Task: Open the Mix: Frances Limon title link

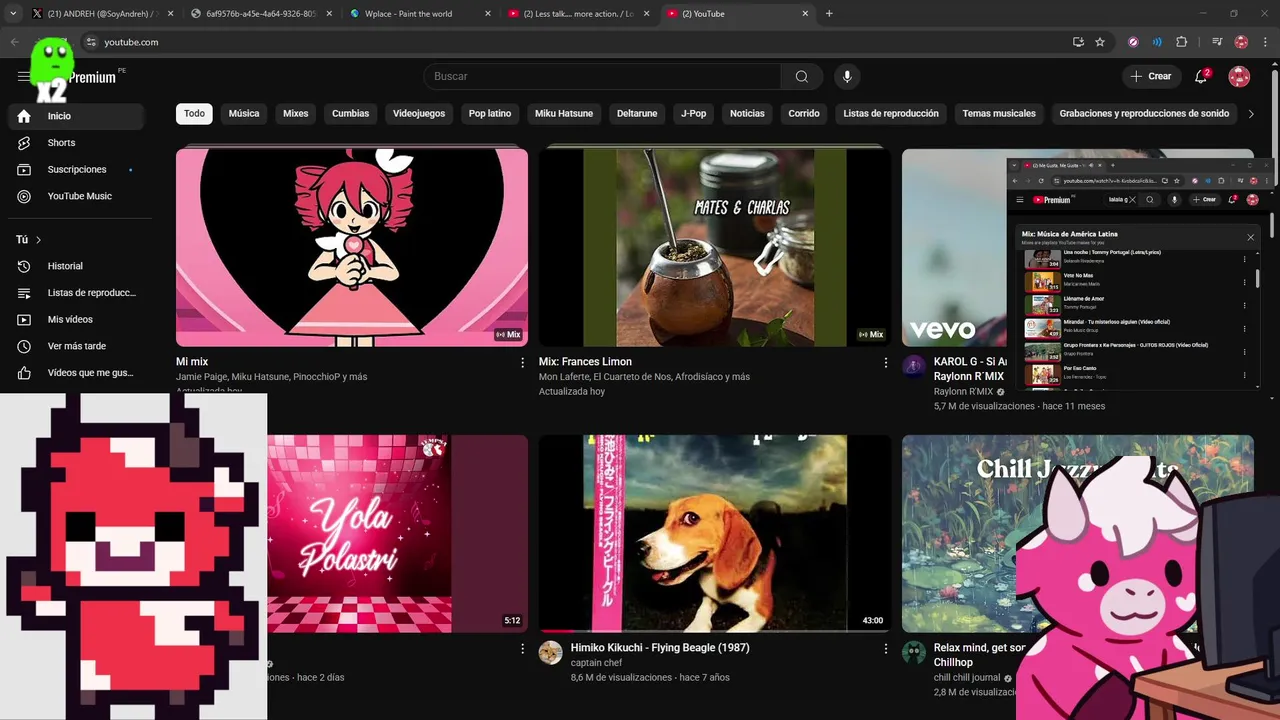Action: (x=585, y=362)
